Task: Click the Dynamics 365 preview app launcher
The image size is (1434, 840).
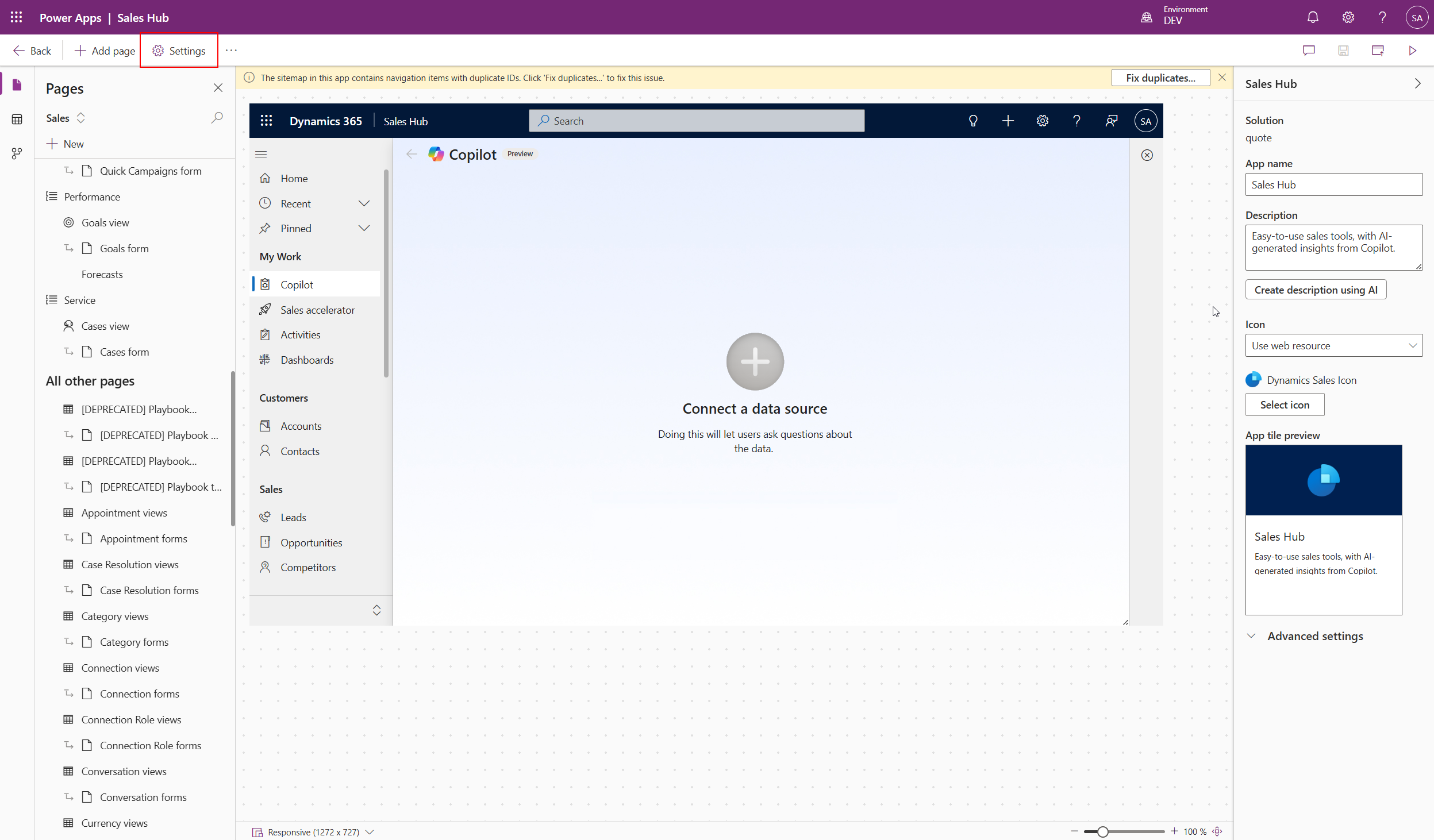Action: pos(266,121)
